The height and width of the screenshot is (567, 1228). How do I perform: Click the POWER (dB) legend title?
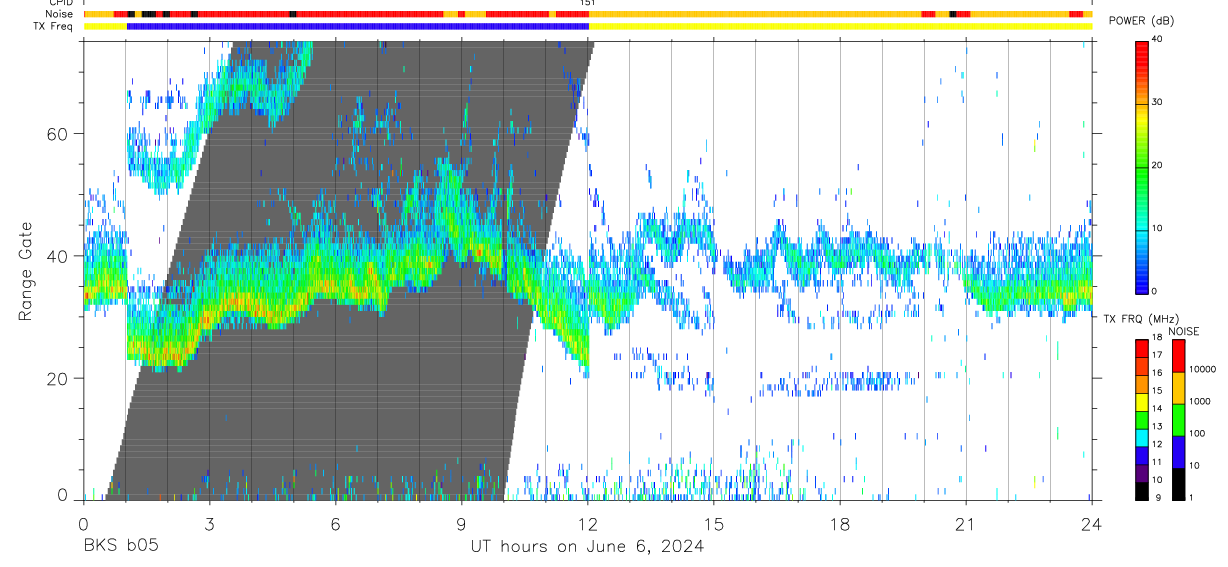1142,21
